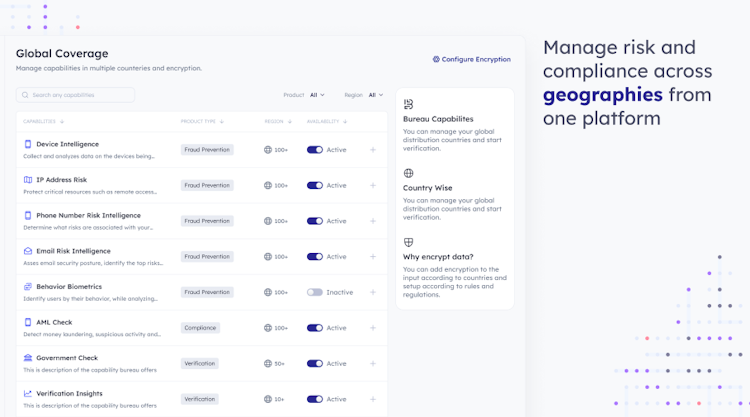Screen dimensions: 750x417
Task: Expand Phone Number Risk Intelligence row plus
Action: point(373,221)
